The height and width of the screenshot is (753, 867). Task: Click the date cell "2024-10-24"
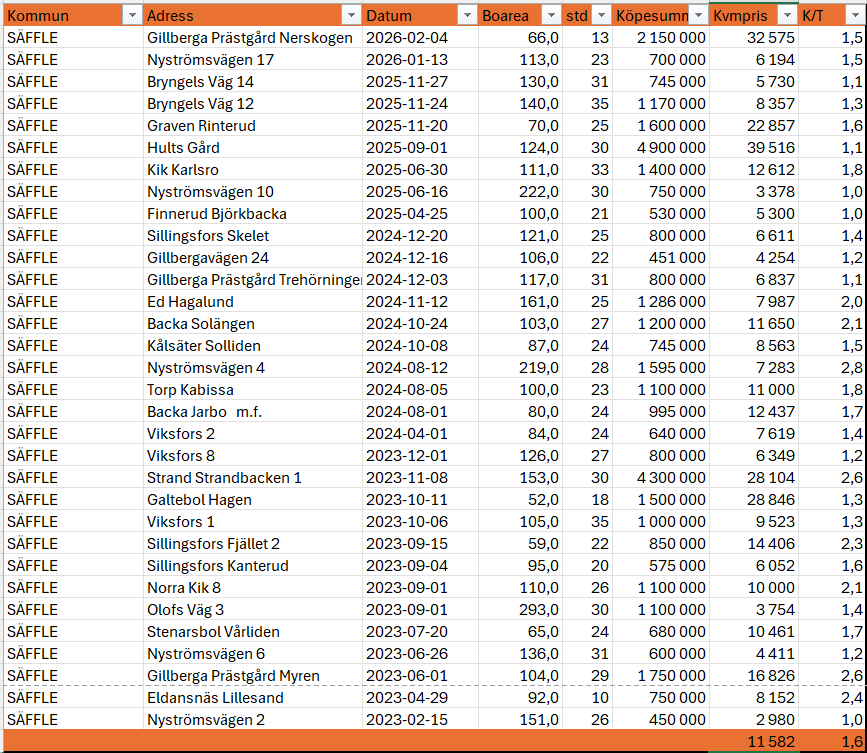(420, 324)
